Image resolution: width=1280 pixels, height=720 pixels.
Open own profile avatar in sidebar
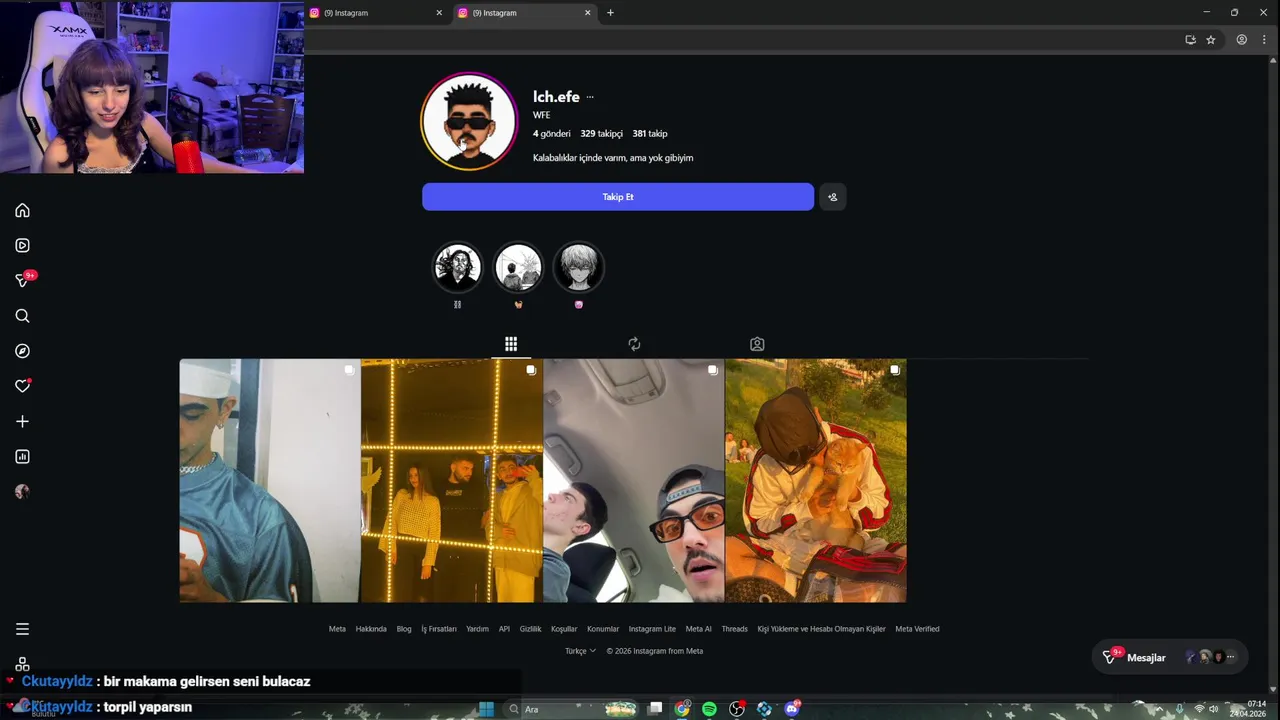pos(22,491)
